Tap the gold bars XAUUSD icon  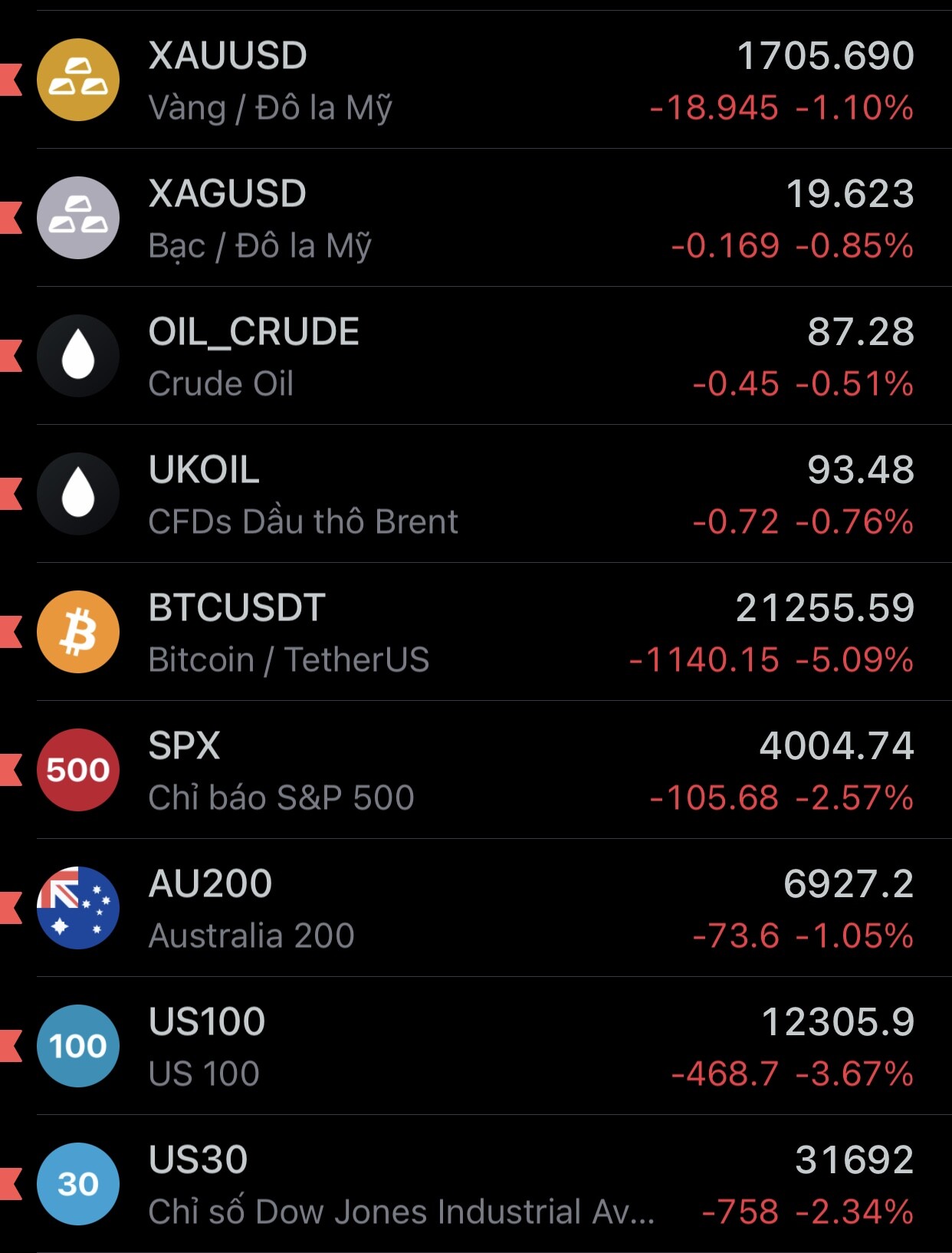pyautogui.click(x=78, y=80)
